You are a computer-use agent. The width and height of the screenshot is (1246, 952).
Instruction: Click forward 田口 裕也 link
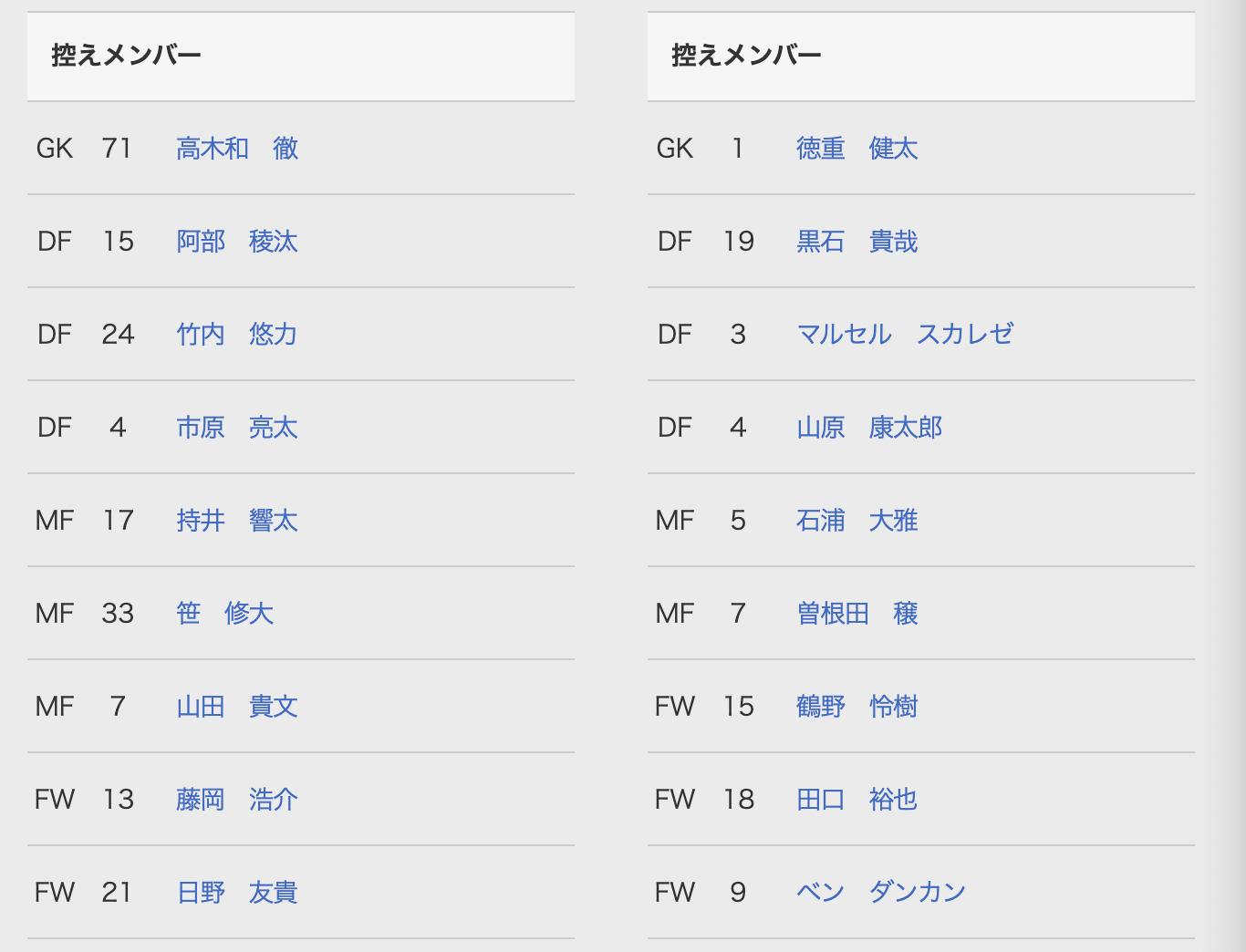point(857,800)
